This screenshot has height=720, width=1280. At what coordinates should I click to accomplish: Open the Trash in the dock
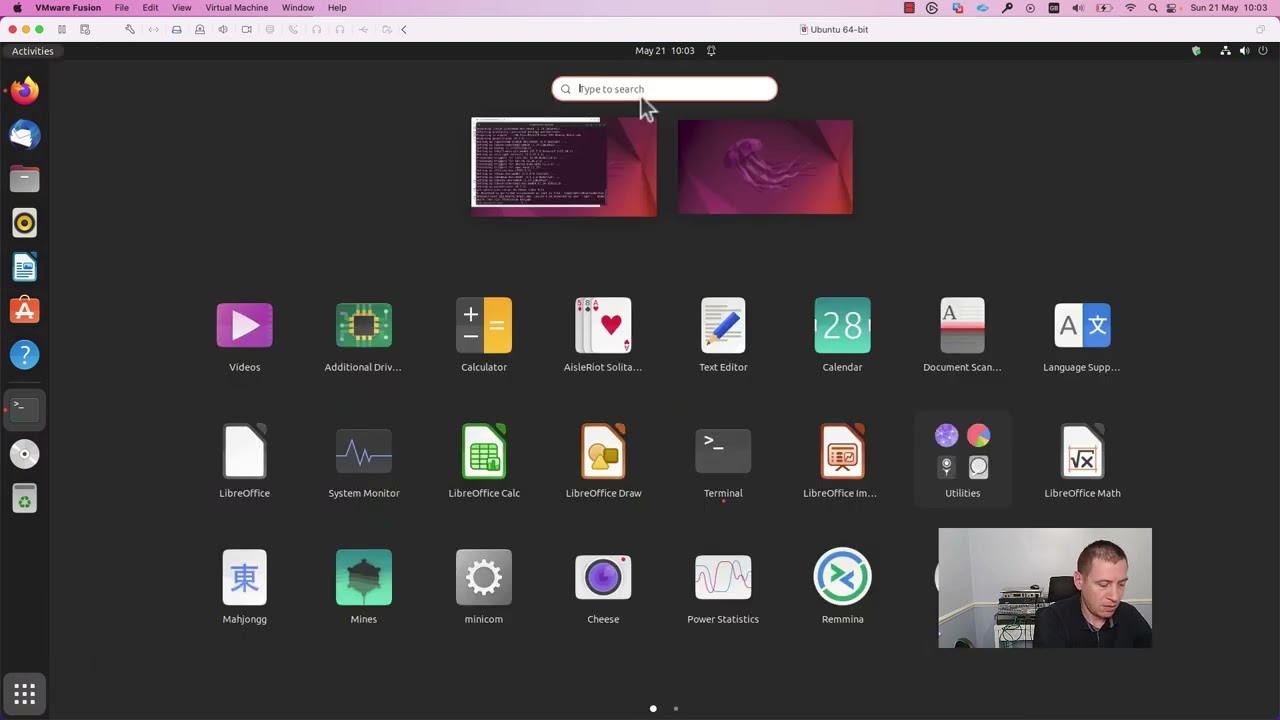tap(25, 498)
